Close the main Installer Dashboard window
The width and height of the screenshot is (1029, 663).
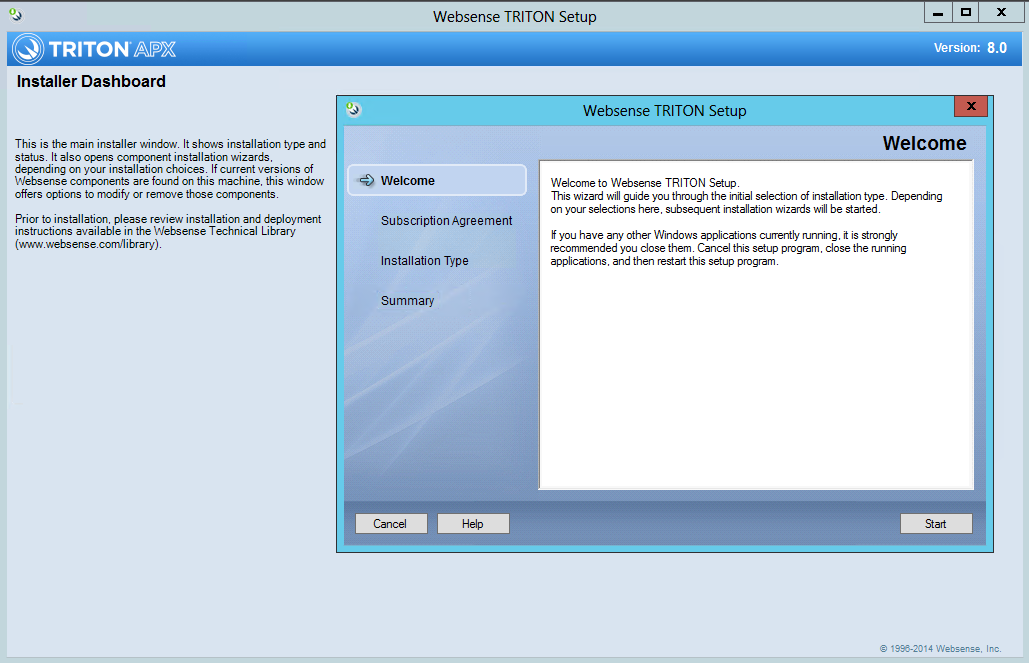tap(1001, 12)
